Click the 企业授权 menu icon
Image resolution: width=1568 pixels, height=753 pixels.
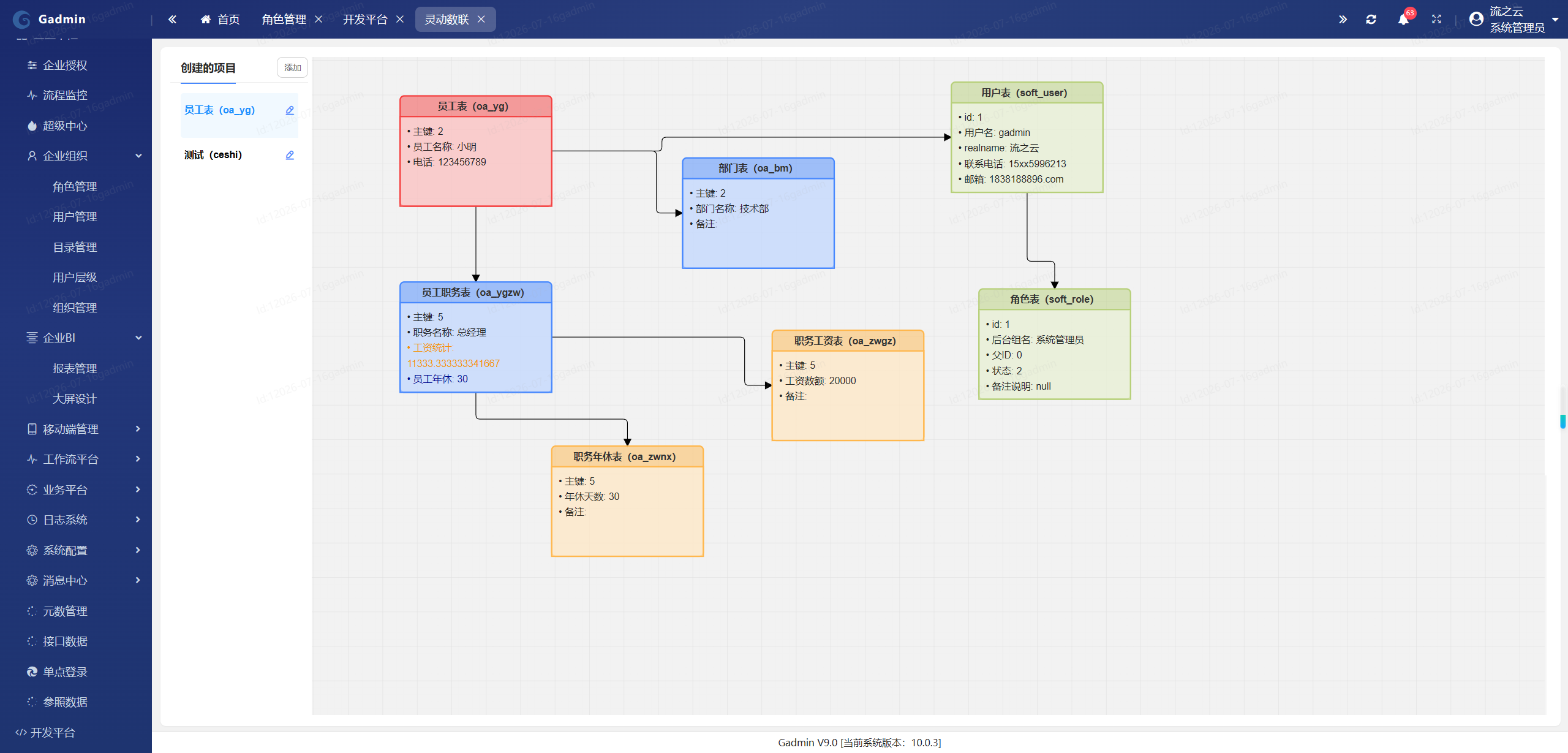32,65
